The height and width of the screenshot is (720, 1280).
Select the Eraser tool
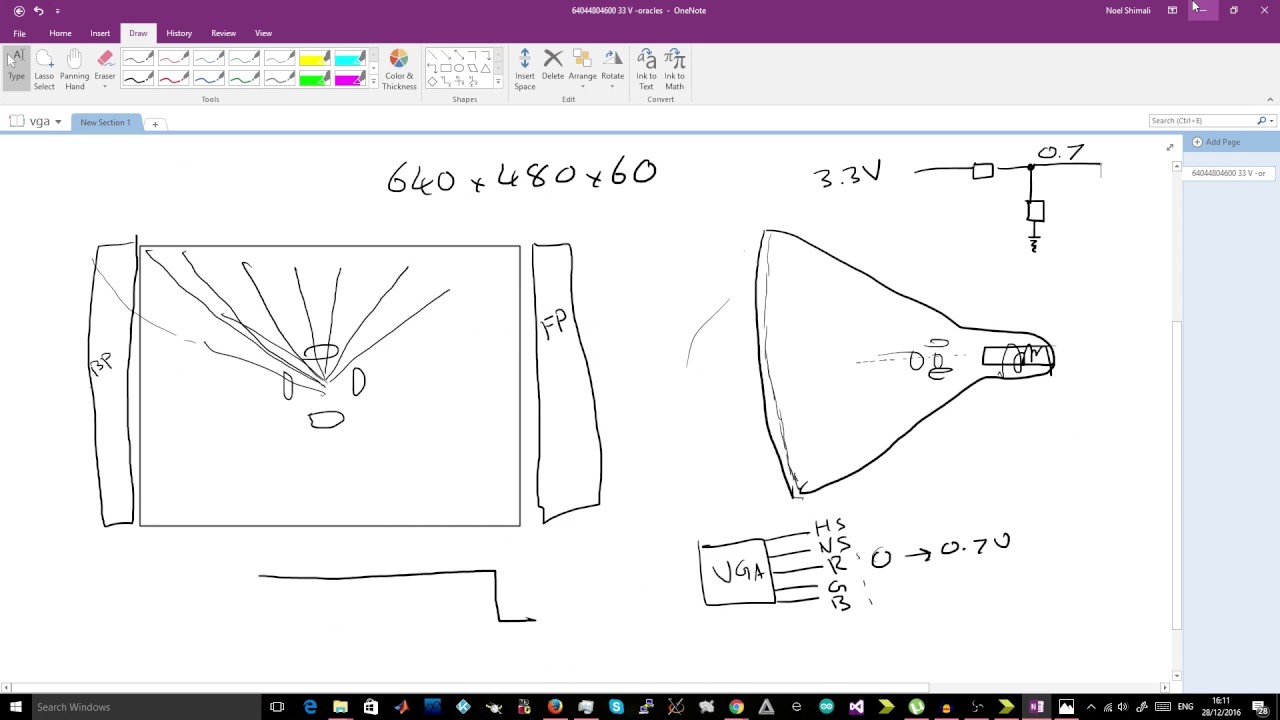click(105, 64)
